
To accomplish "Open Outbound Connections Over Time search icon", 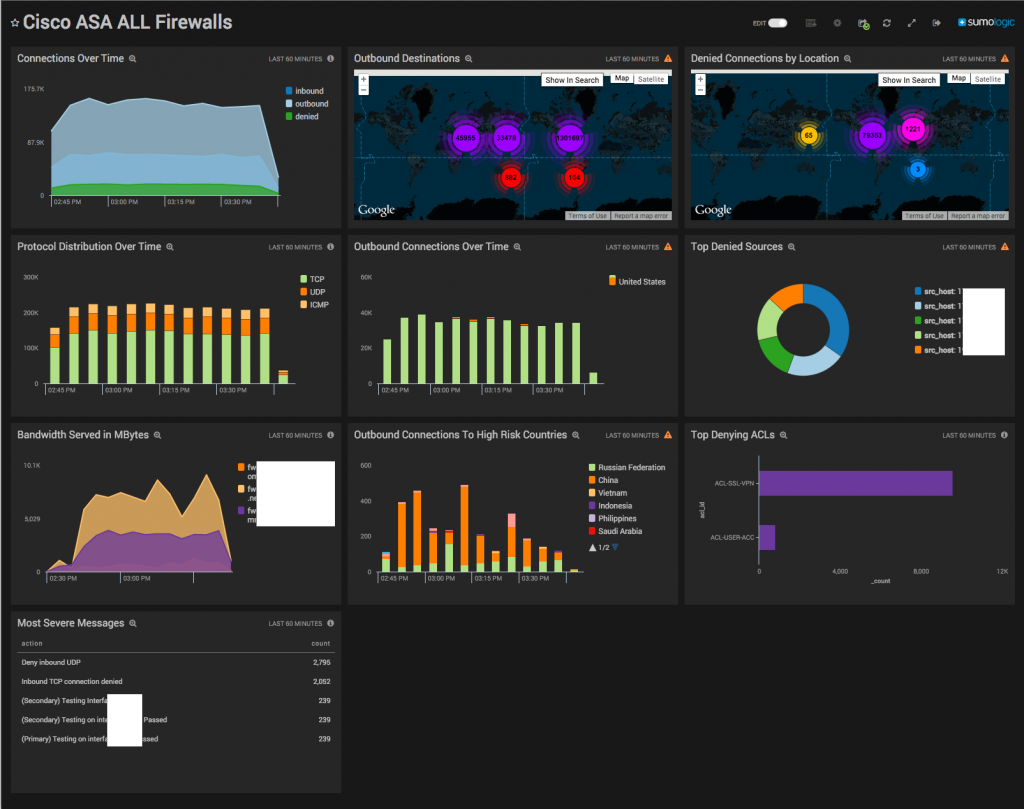I will (x=517, y=247).
